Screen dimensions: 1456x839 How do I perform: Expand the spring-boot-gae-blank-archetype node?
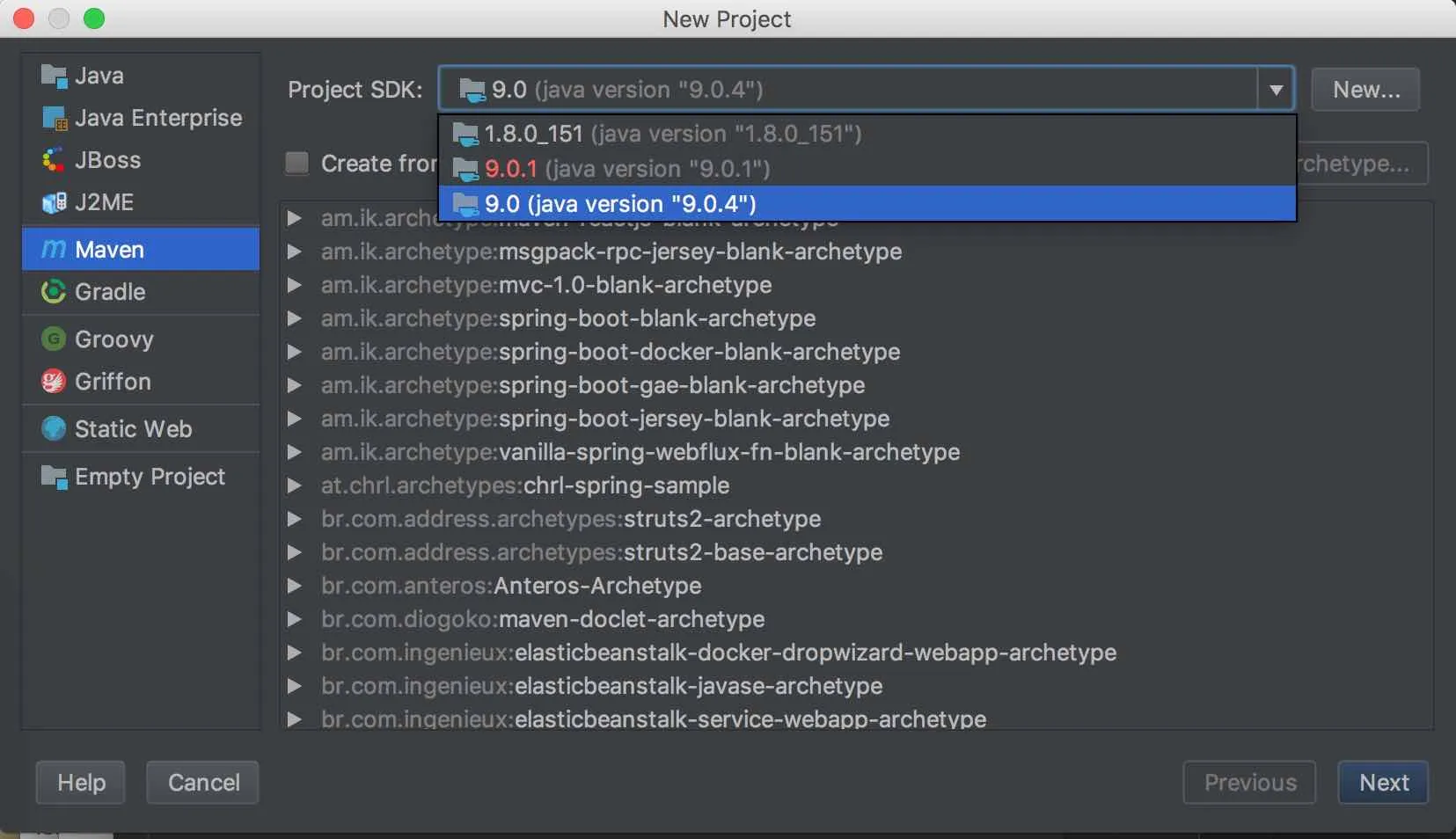pyautogui.click(x=295, y=385)
